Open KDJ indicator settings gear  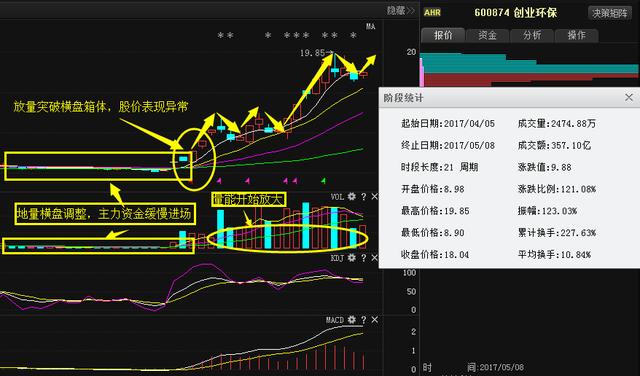coord(351,258)
